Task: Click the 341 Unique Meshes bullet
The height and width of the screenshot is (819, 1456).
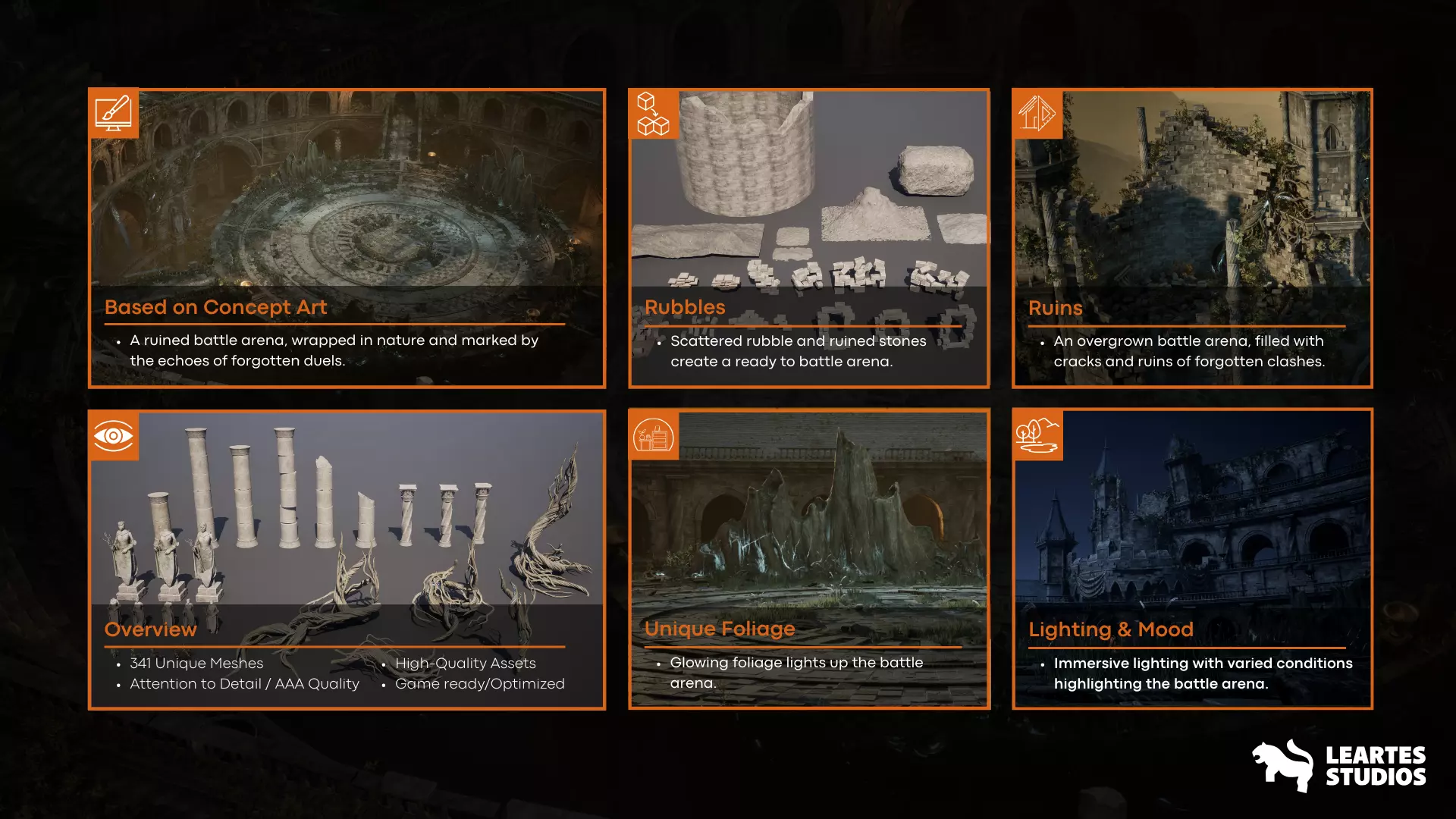Action: 196,664
